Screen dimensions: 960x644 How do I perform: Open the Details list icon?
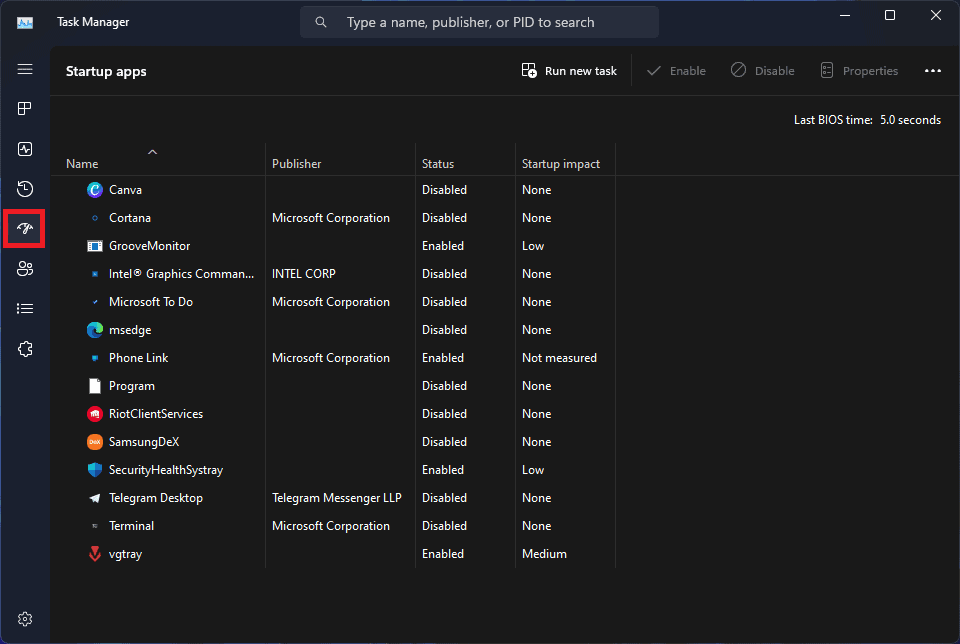[x=25, y=309]
